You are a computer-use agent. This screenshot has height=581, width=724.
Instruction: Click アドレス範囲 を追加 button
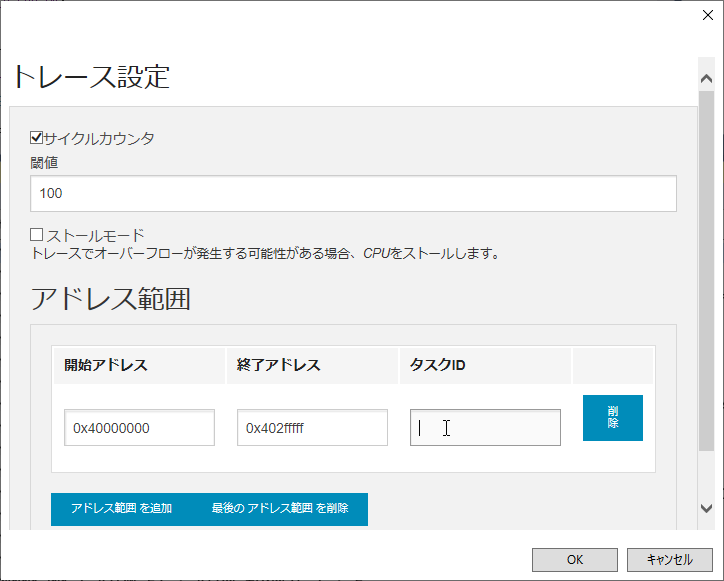click(121, 509)
